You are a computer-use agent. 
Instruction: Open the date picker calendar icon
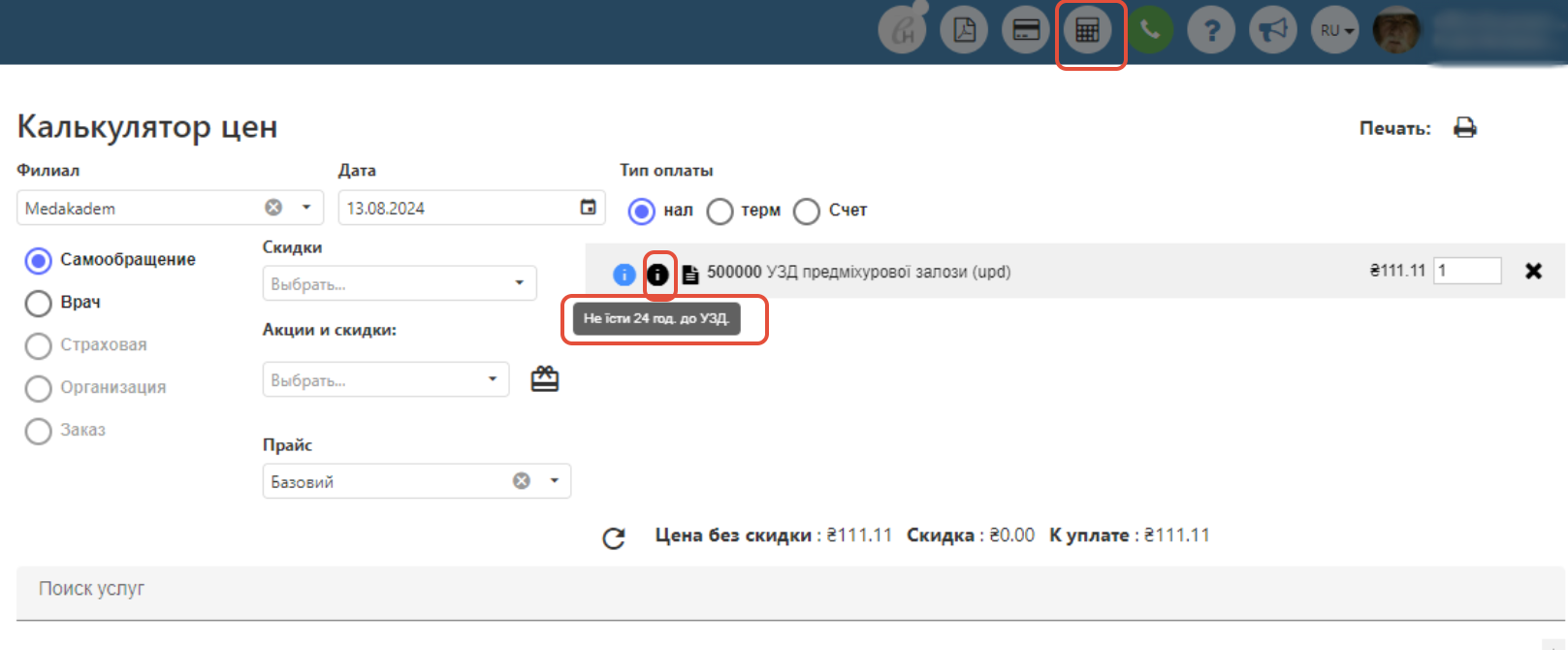(588, 208)
